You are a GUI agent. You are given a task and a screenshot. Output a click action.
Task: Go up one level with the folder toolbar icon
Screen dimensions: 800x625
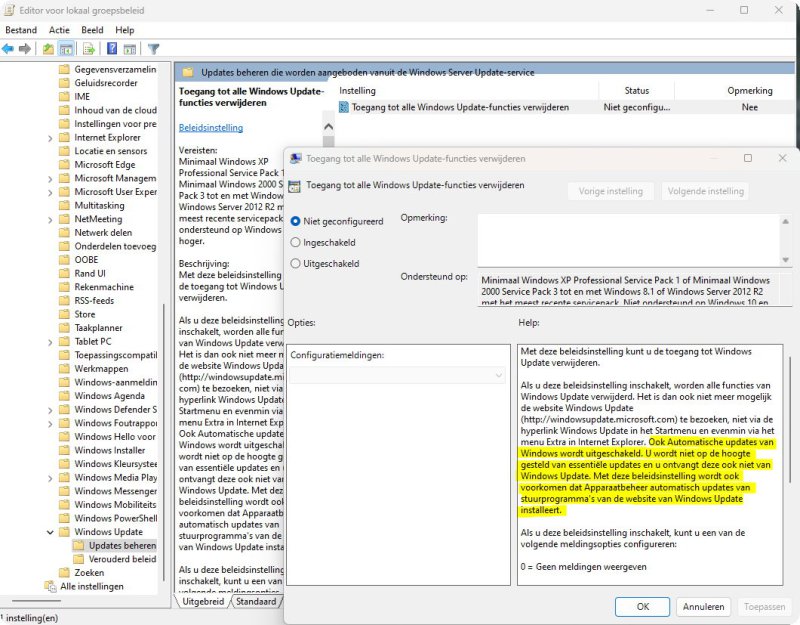48,49
